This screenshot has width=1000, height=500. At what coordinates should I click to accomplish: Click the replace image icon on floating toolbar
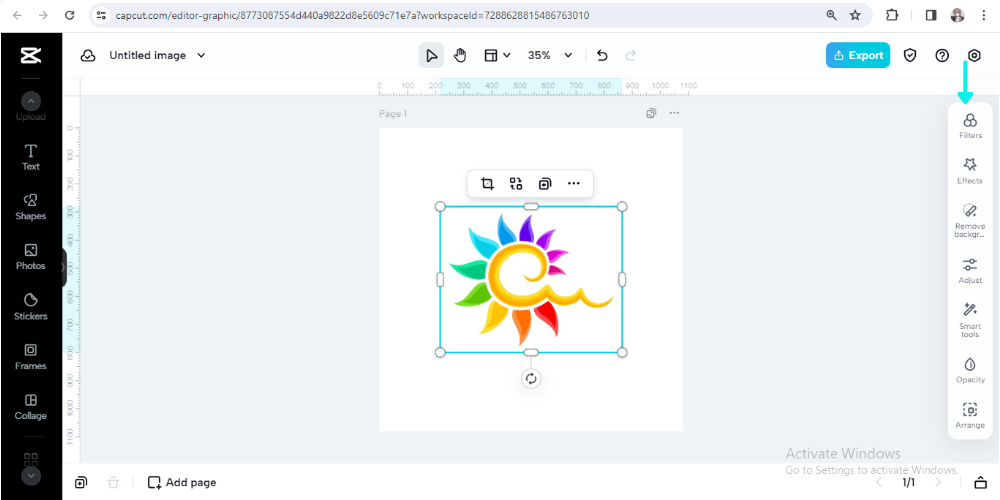tap(516, 184)
